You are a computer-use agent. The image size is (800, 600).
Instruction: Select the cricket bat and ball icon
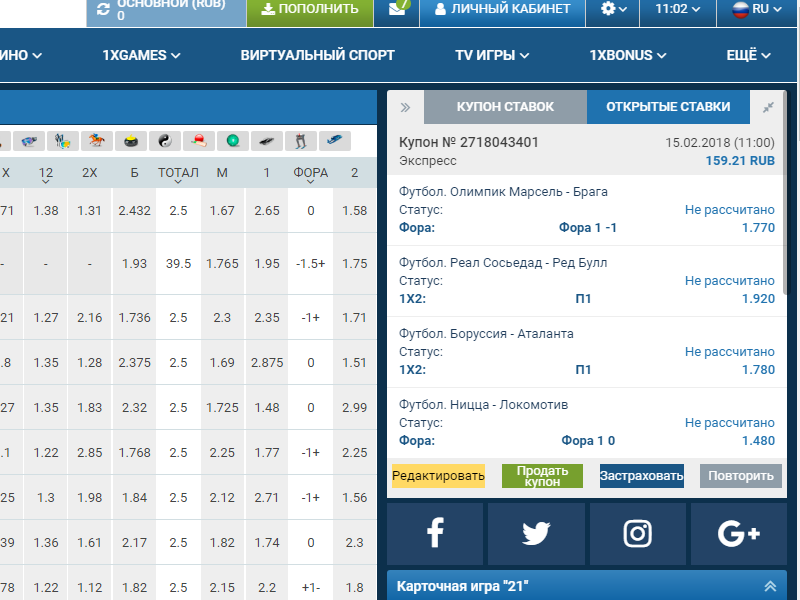point(198,141)
